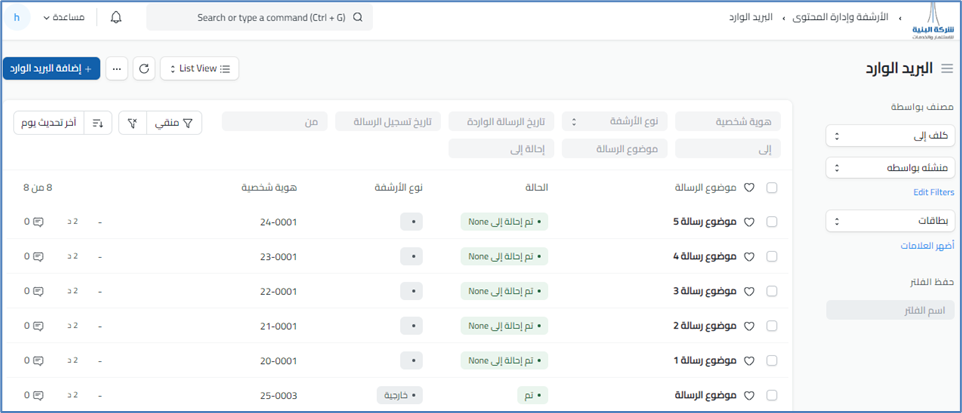Like row موضوع رسالة 5 heart
Screen dimensions: 962x413
[x=748, y=222]
